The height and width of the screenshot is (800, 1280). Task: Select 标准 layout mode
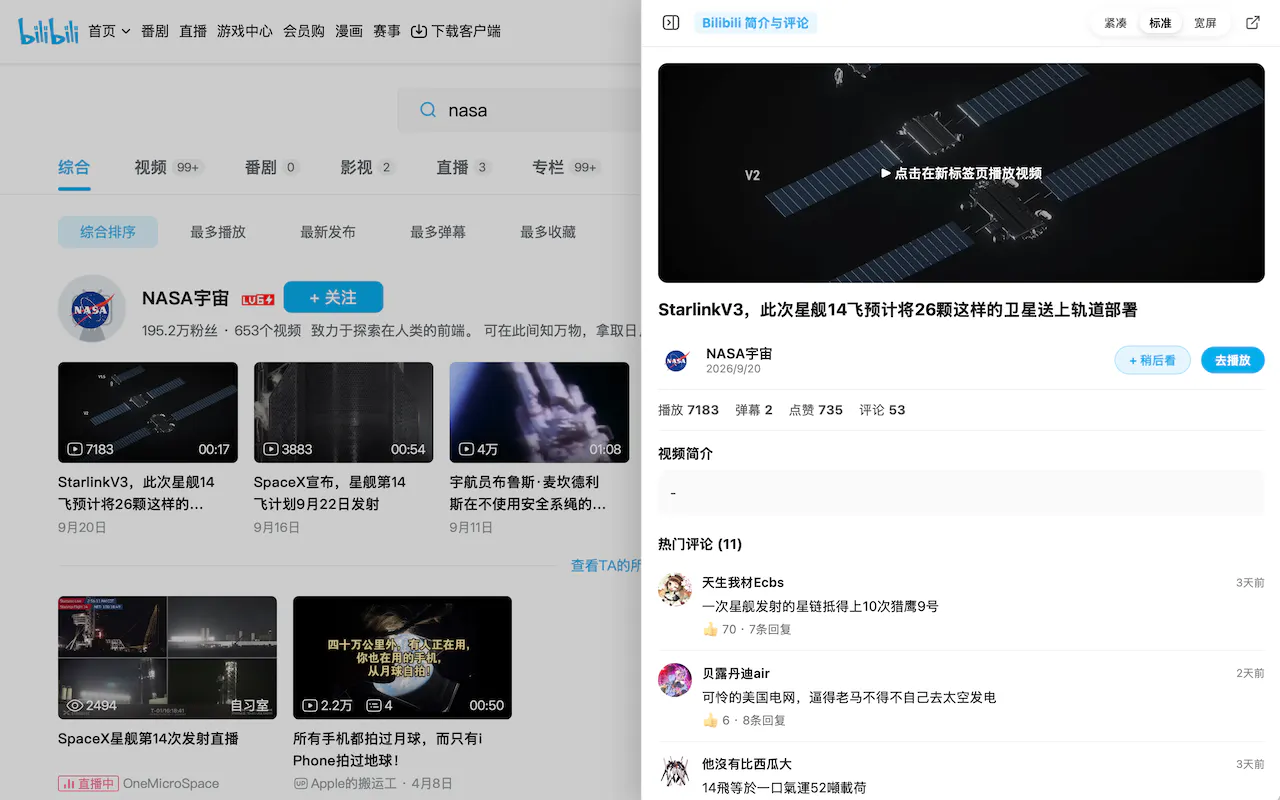(x=1160, y=23)
